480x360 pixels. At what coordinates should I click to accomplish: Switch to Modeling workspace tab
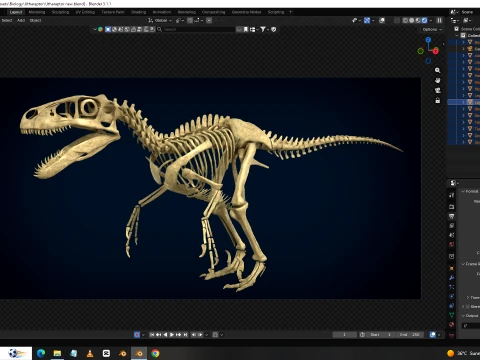pyautogui.click(x=37, y=12)
